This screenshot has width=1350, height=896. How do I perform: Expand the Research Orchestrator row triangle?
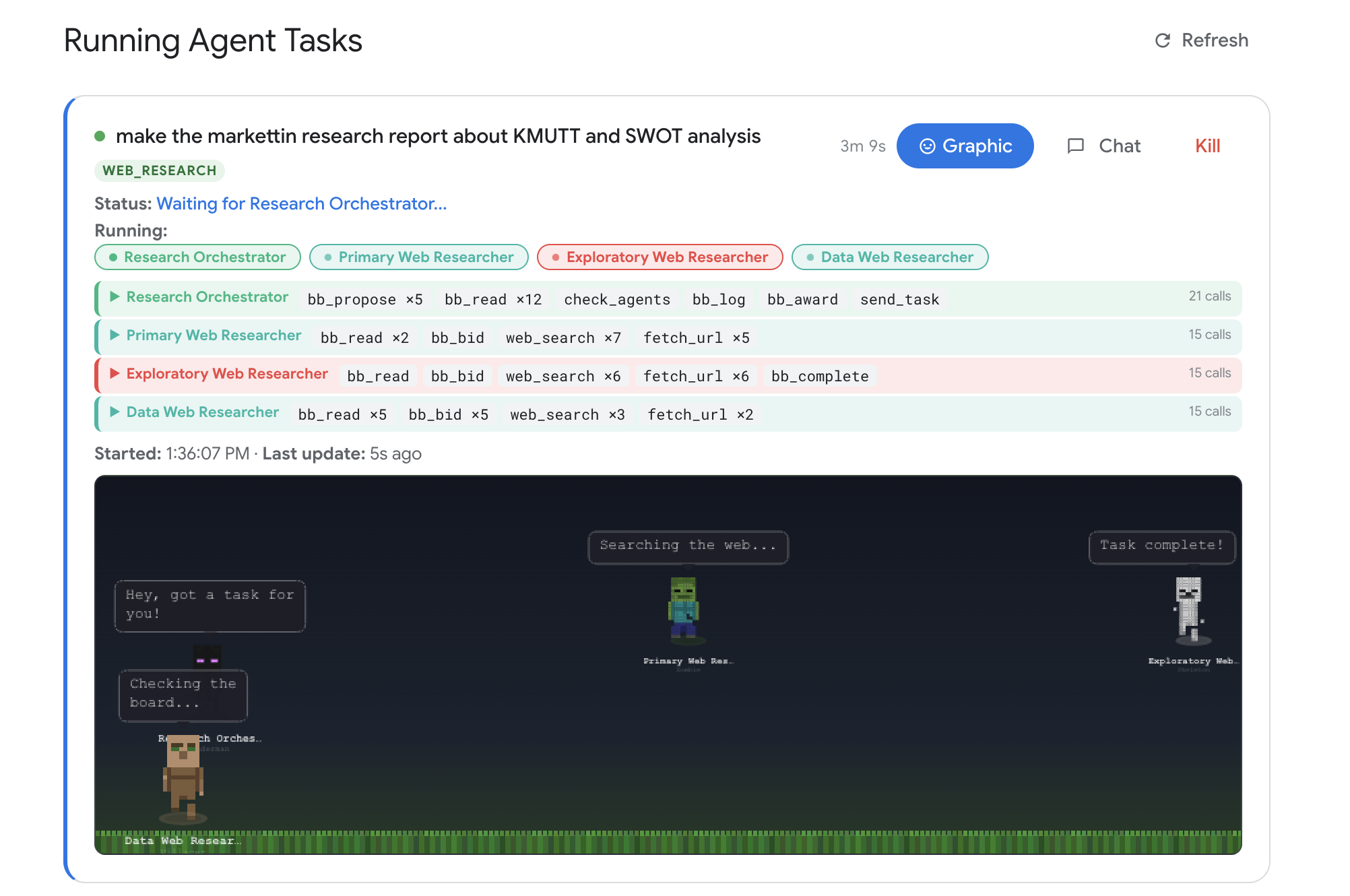coord(115,296)
